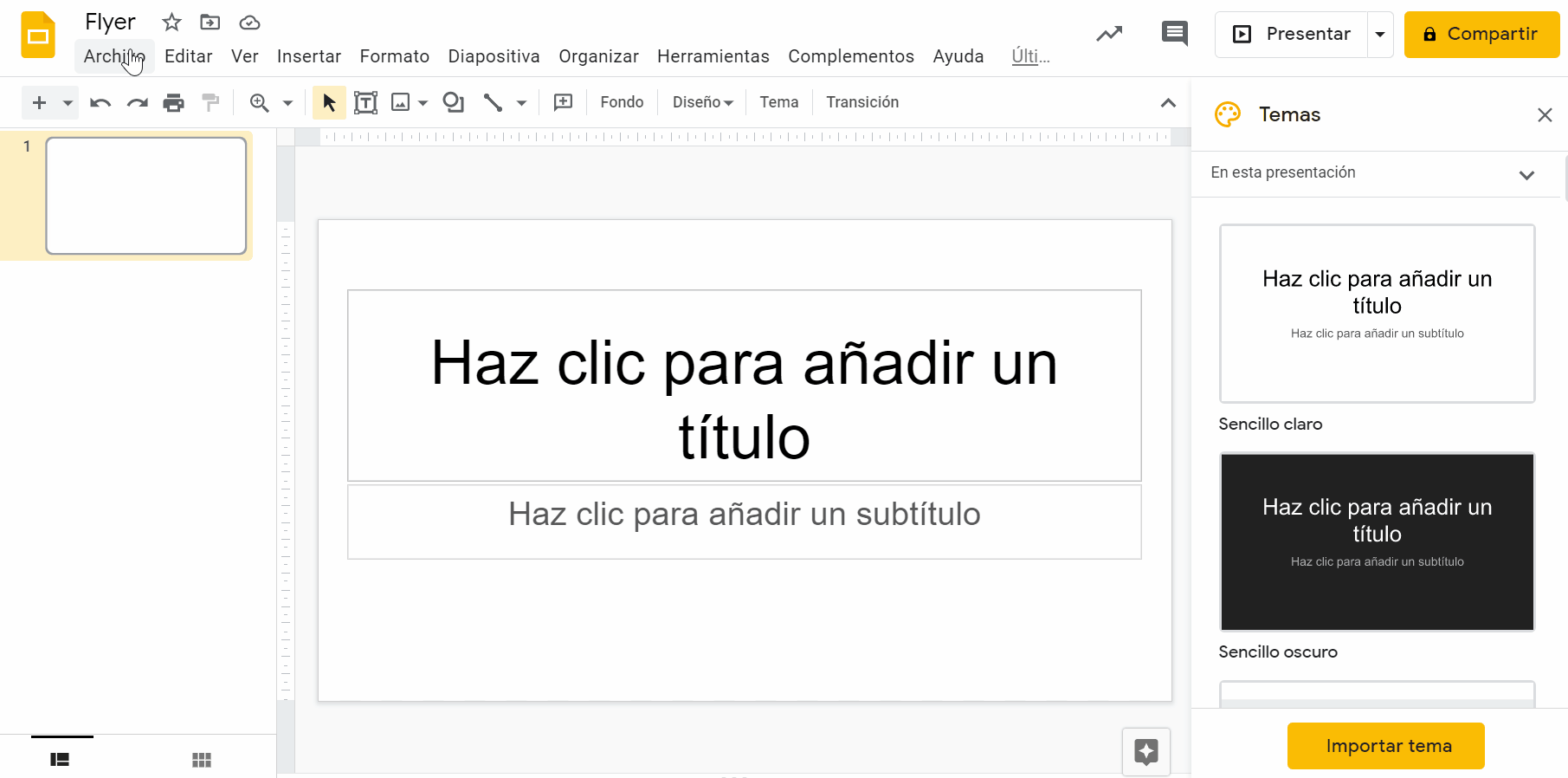Open new slide layout dropdown arrow
The height and width of the screenshot is (778, 1568).
(68, 103)
